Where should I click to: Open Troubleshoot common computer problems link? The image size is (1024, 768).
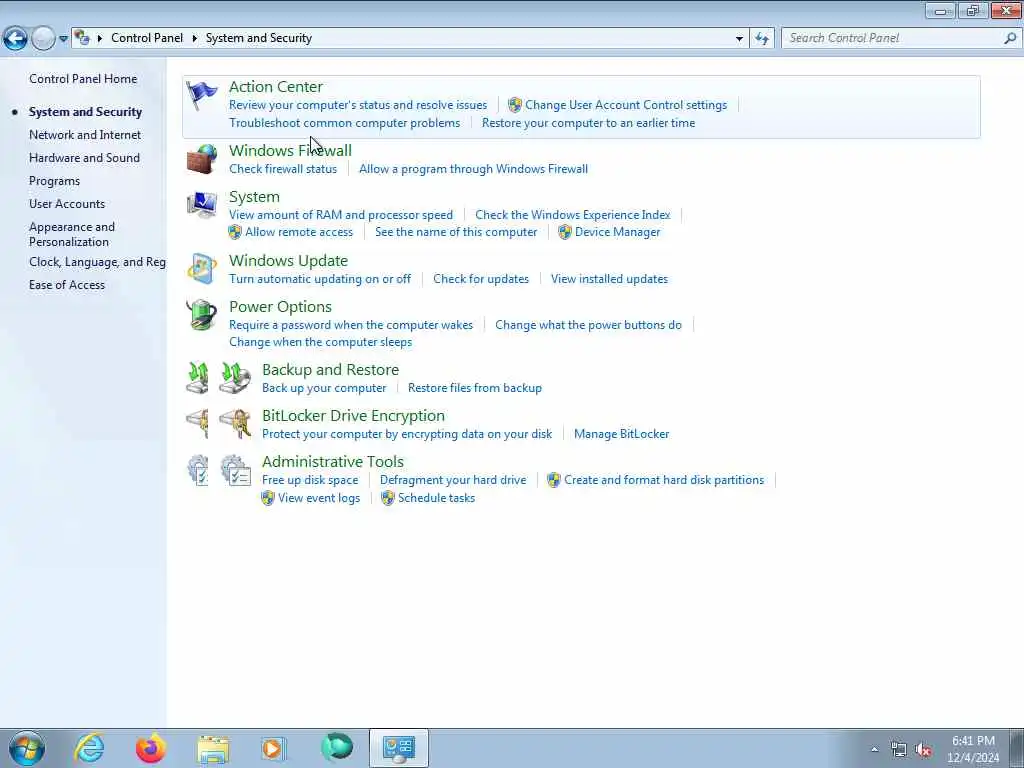pos(345,123)
